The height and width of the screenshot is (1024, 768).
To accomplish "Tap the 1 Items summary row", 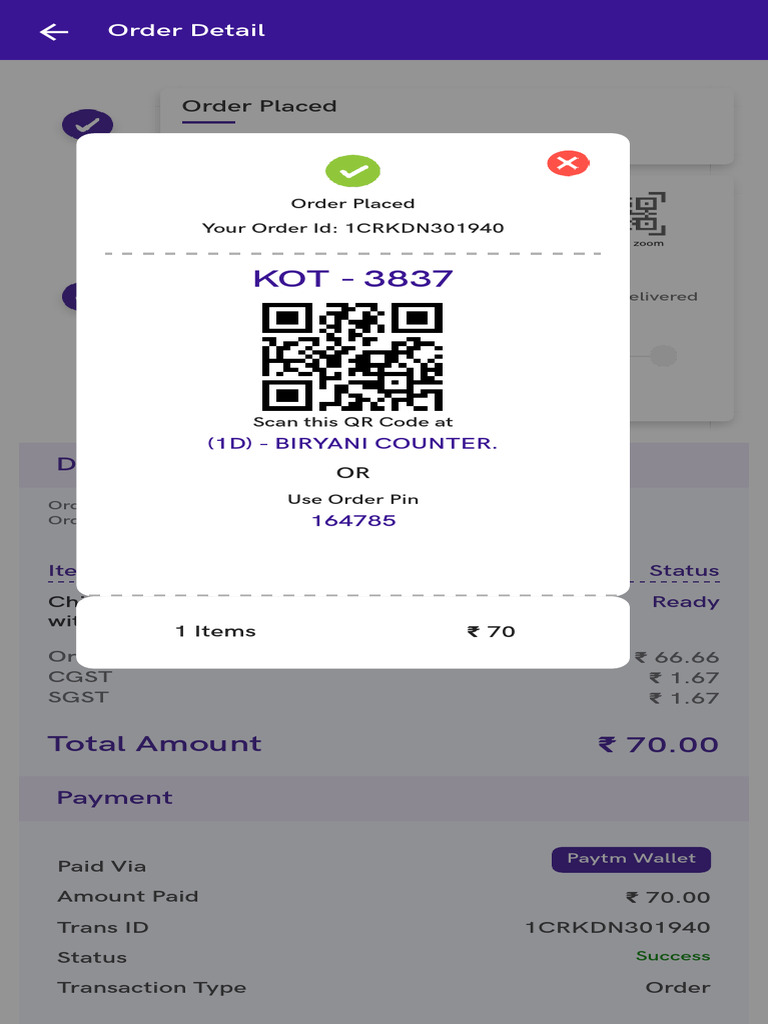I will click(353, 632).
